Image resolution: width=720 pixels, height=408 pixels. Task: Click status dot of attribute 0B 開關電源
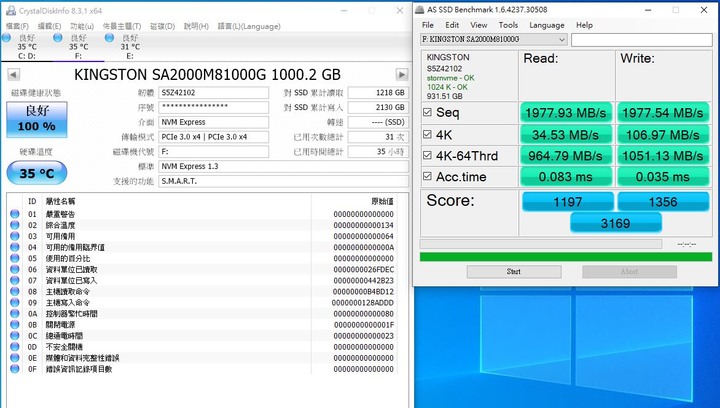pos(15,324)
